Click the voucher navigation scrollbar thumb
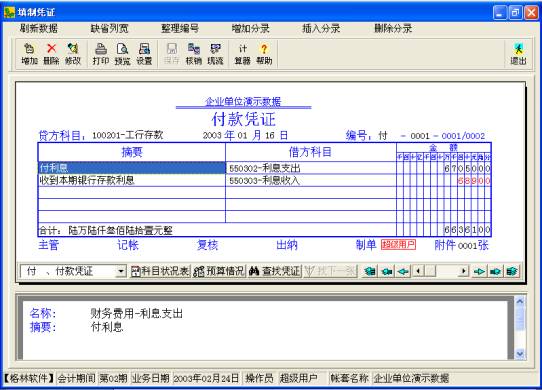The width and height of the screenshot is (542, 390). point(430,271)
